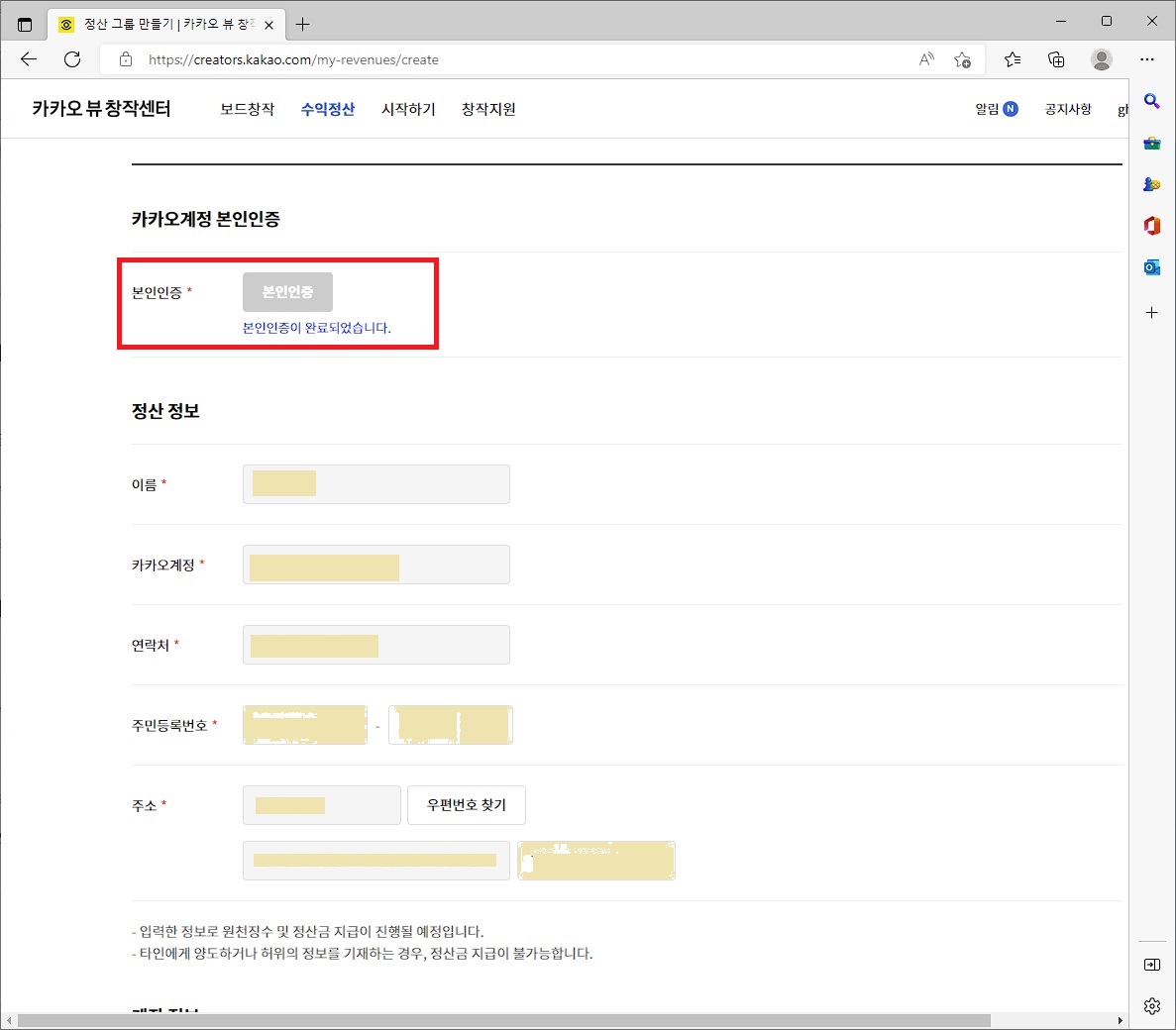
Task: Click the 이름 input field
Action: point(375,484)
